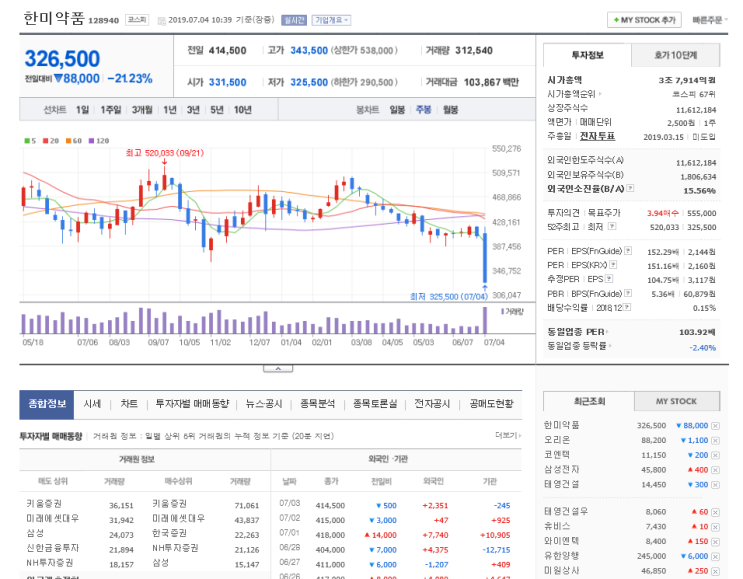Open the 전자투표 link
Image resolution: width=743 pixels, height=579 pixels.
coord(598,136)
